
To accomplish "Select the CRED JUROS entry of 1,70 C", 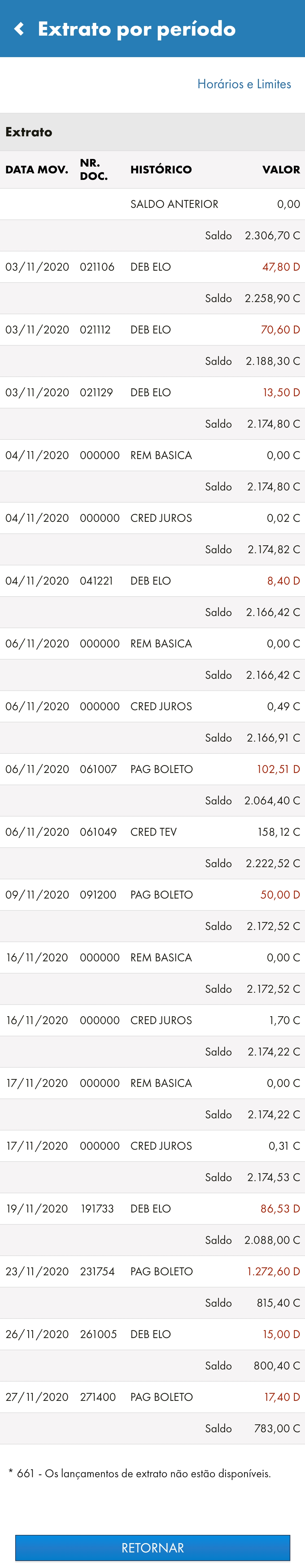I will coord(152,1020).
